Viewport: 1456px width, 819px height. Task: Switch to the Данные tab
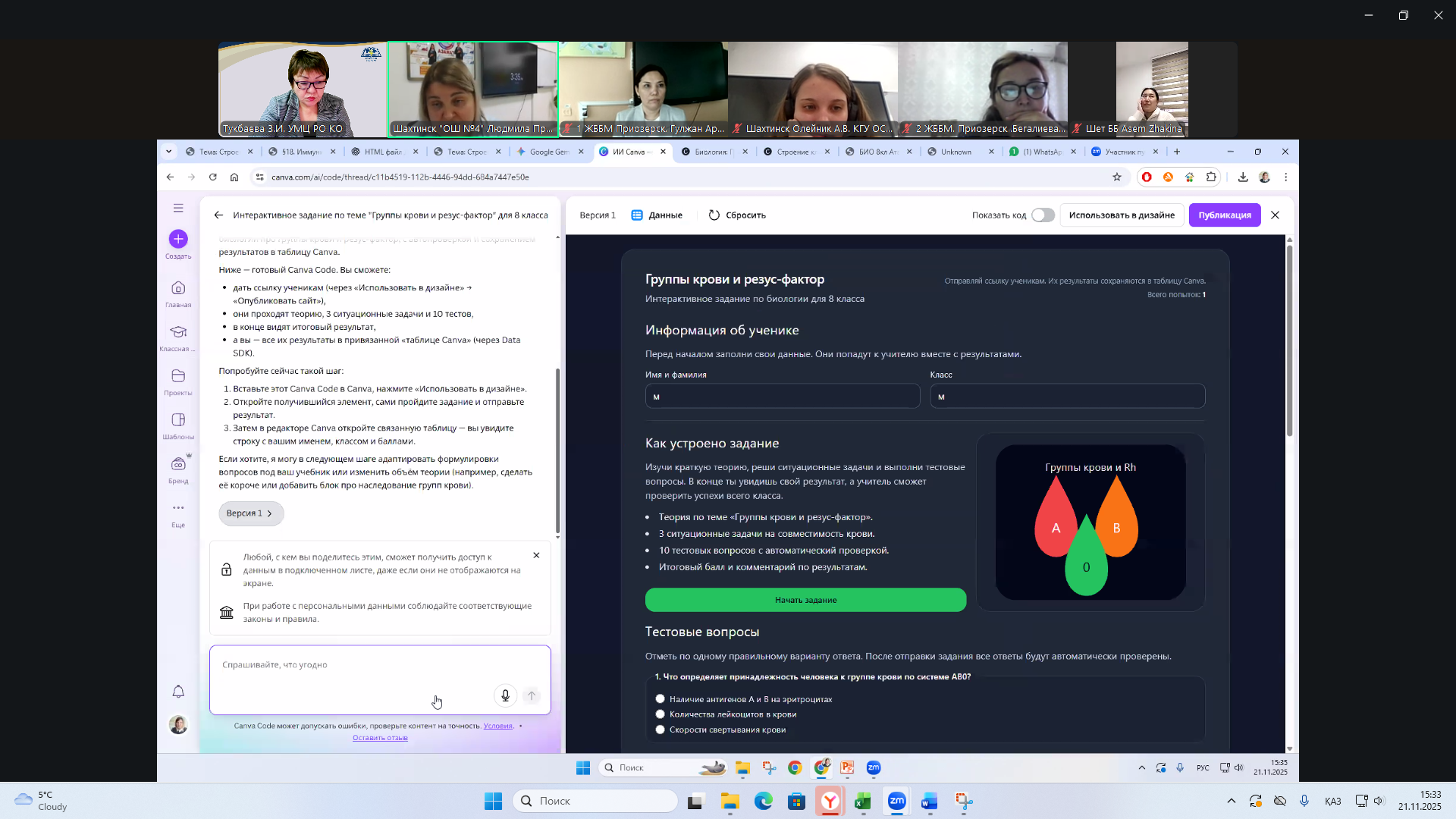[657, 215]
